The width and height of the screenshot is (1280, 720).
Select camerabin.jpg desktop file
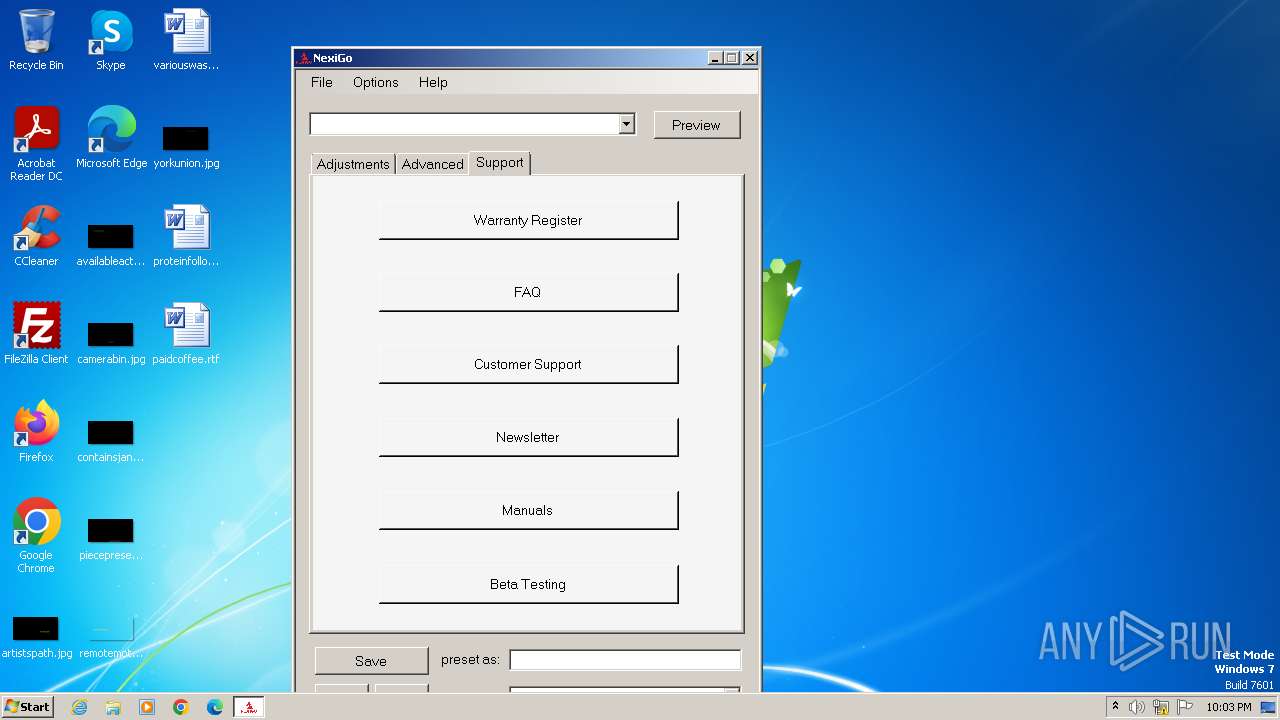point(111,343)
